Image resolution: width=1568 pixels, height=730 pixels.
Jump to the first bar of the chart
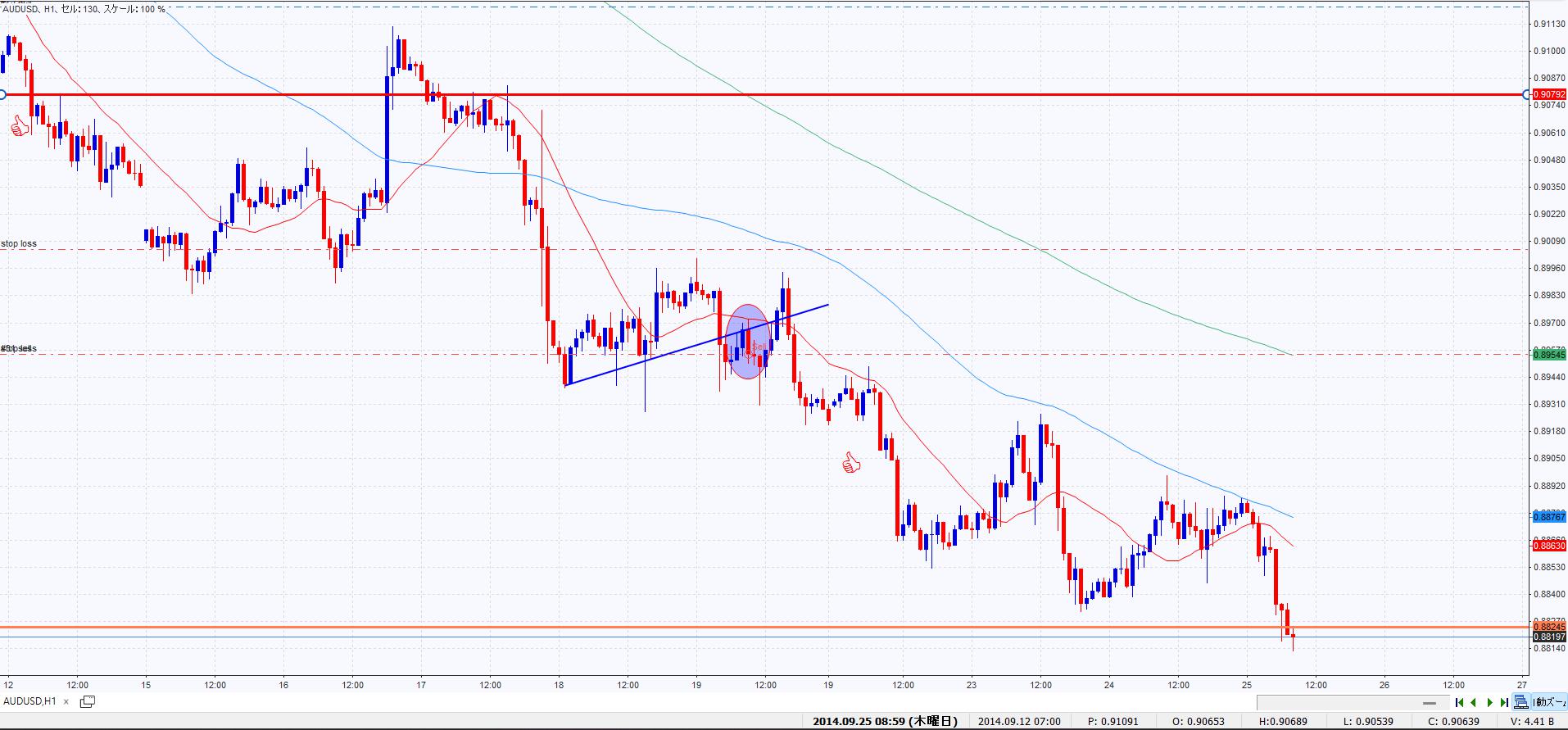click(x=1459, y=702)
